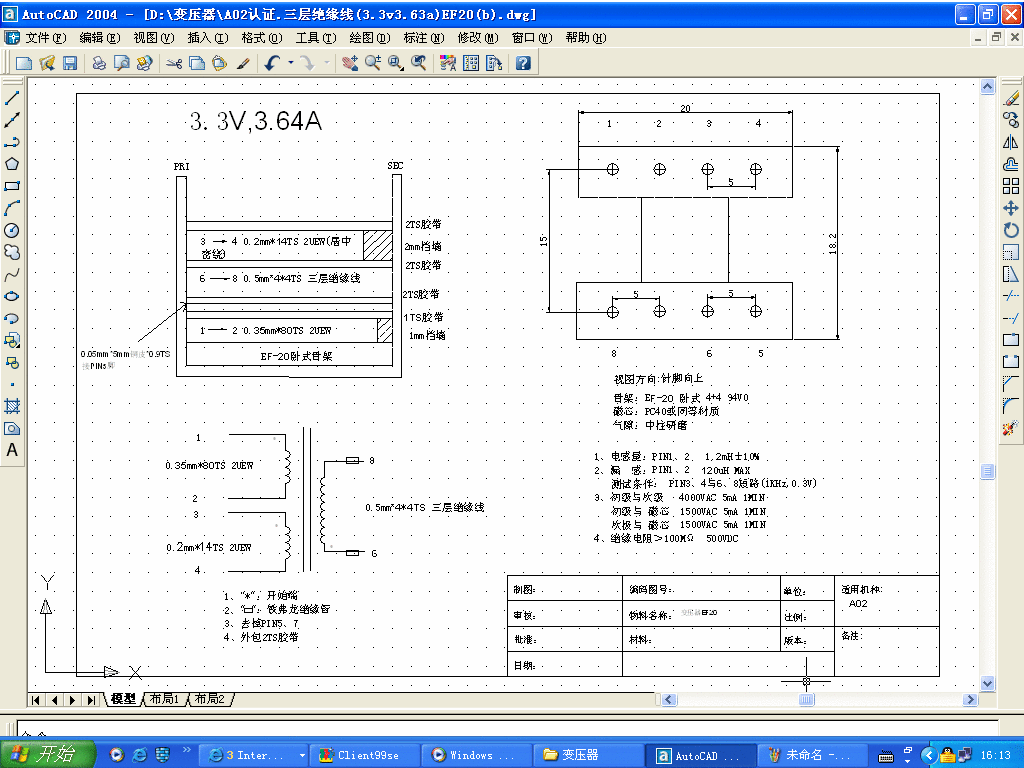1024x768 pixels.
Task: Select the Arc draw tool
Action: pyautogui.click(x=12, y=208)
